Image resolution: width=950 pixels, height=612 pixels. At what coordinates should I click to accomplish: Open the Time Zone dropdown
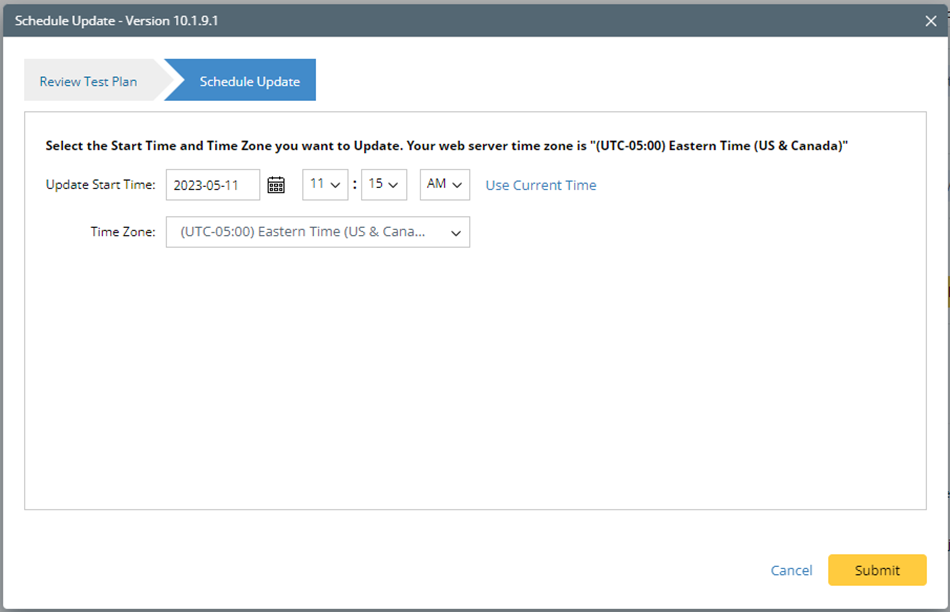click(x=318, y=232)
